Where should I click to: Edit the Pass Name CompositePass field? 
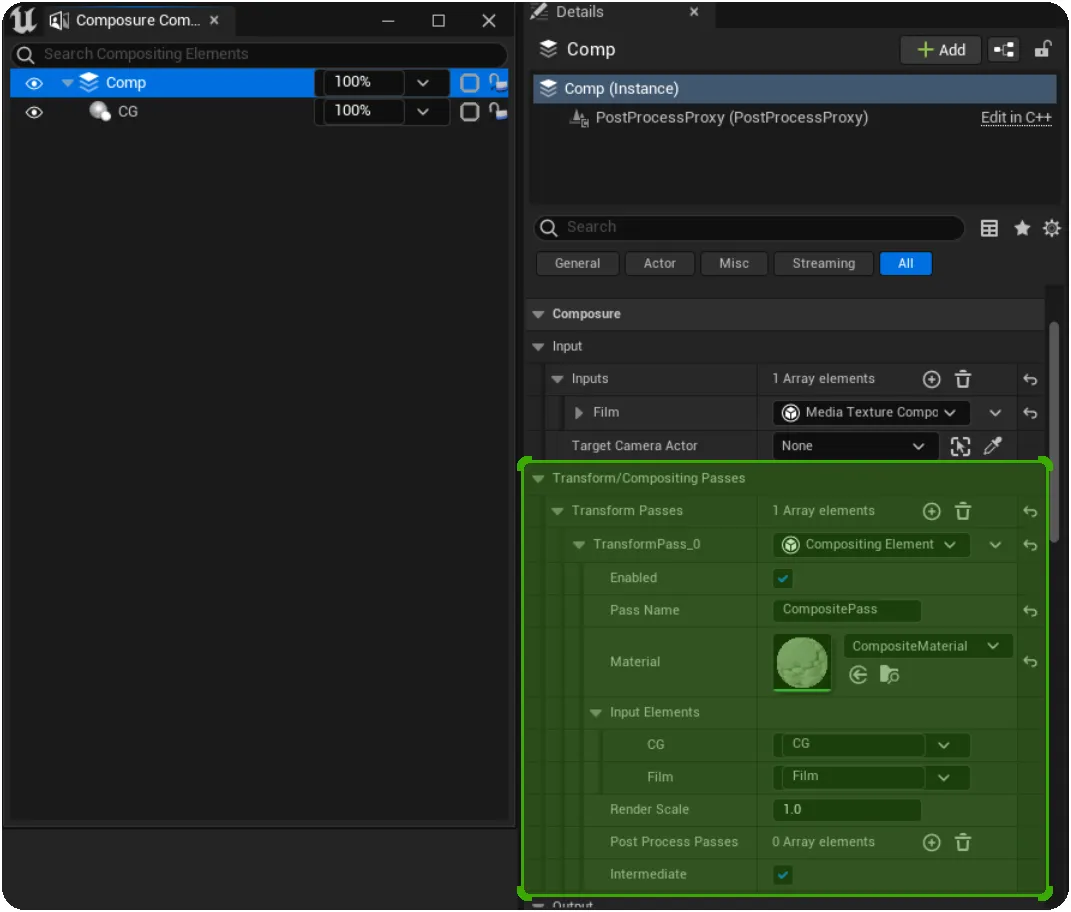pos(846,610)
